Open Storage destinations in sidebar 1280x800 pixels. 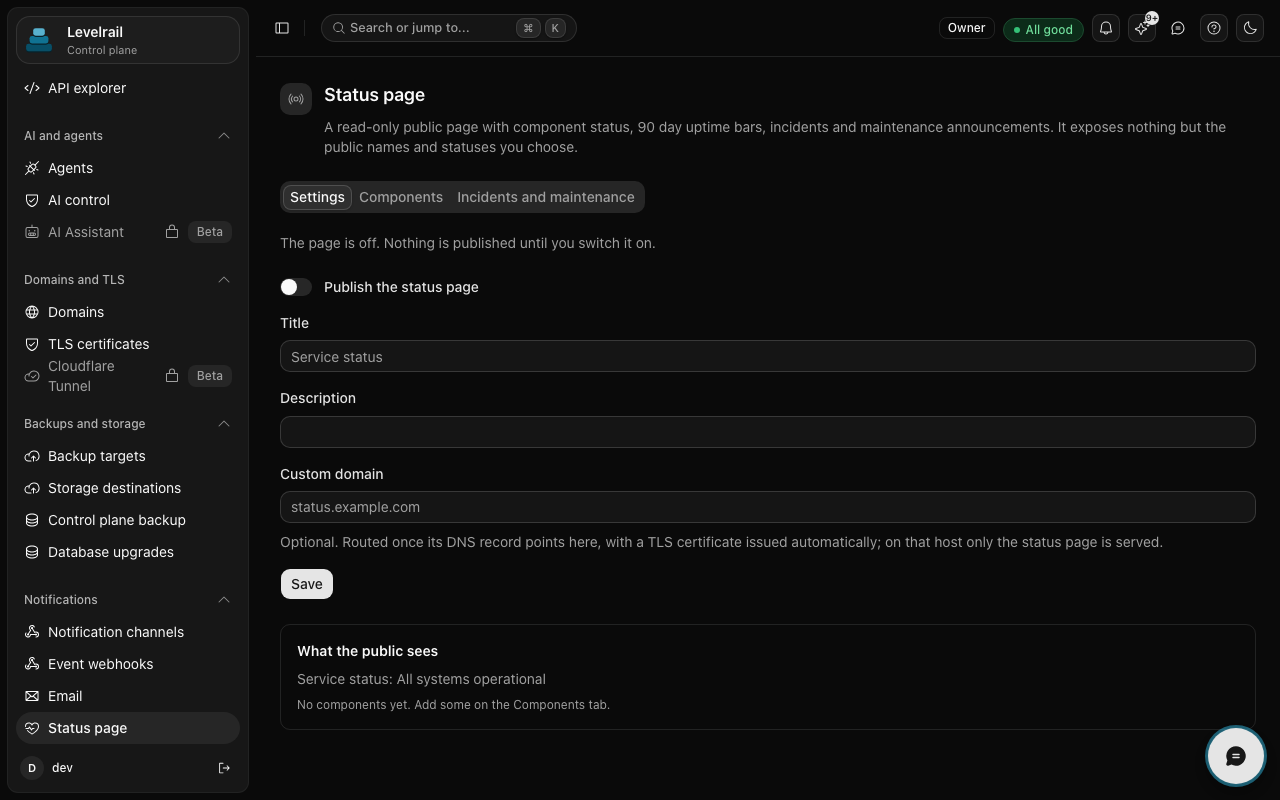coord(128,488)
